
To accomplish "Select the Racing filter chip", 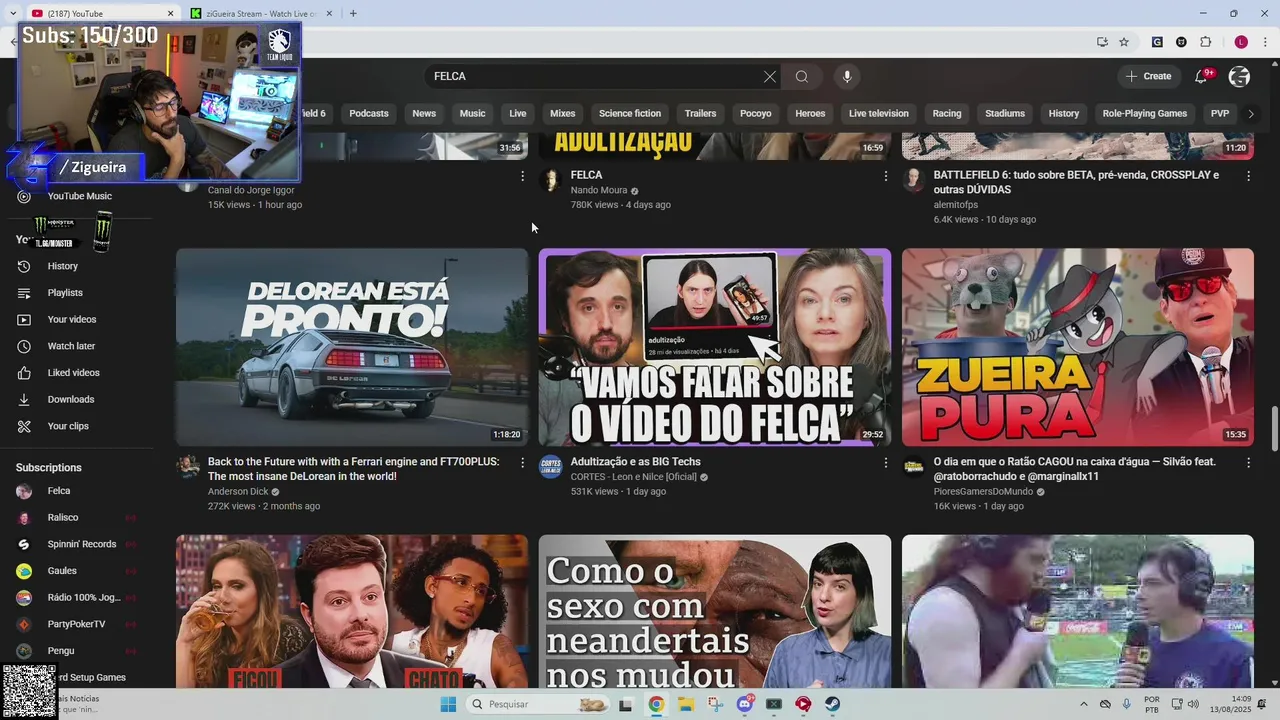I will click(x=947, y=113).
